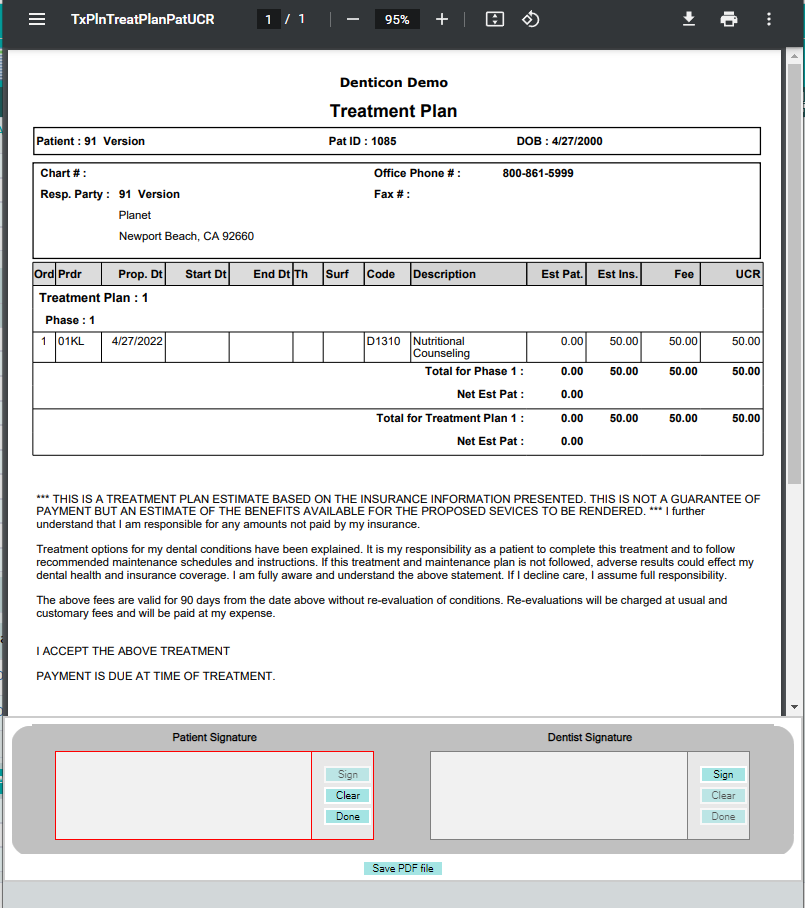Click the greyed Sign under Patient Signature
This screenshot has width=805, height=908.
pyautogui.click(x=347, y=774)
